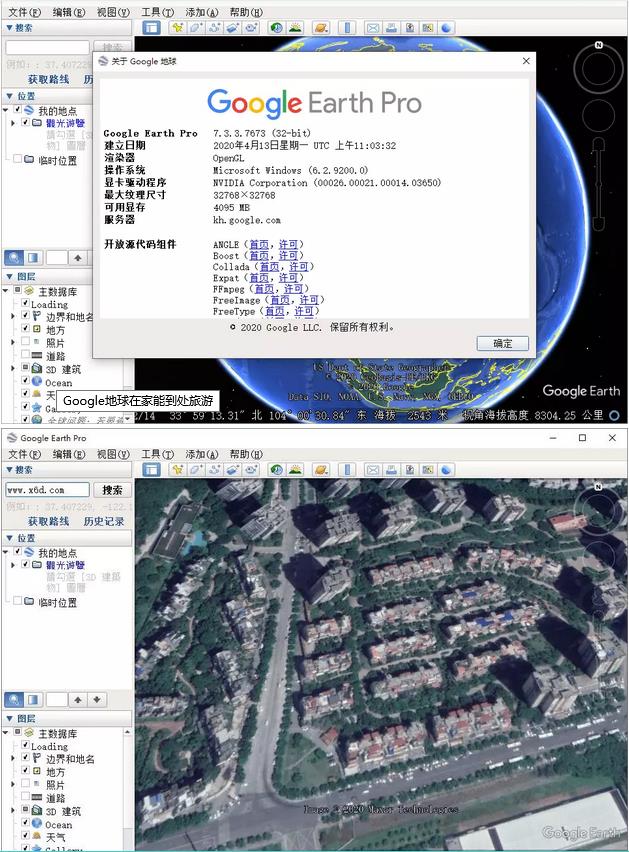Open 视图 menu in satellite-view window

click(x=113, y=454)
